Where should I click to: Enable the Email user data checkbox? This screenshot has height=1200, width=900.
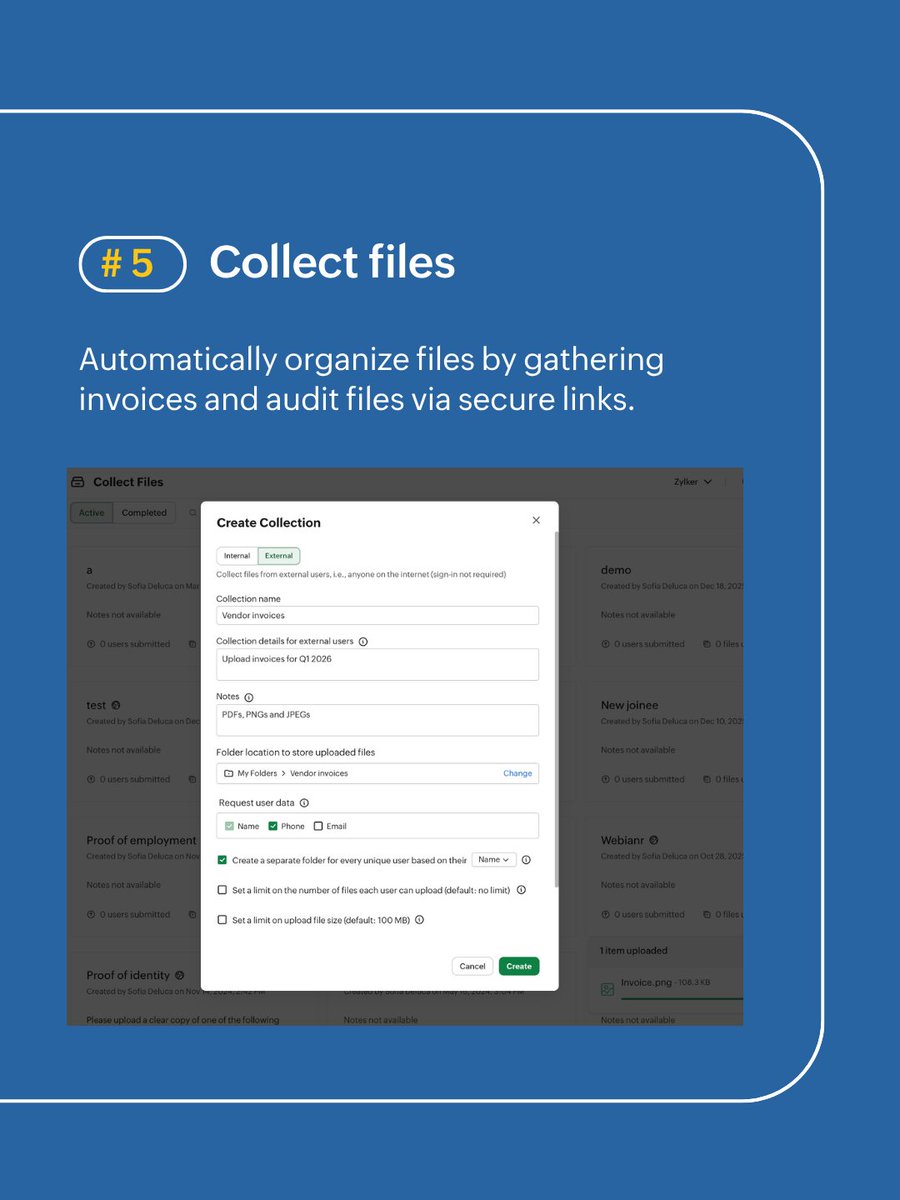(x=318, y=826)
